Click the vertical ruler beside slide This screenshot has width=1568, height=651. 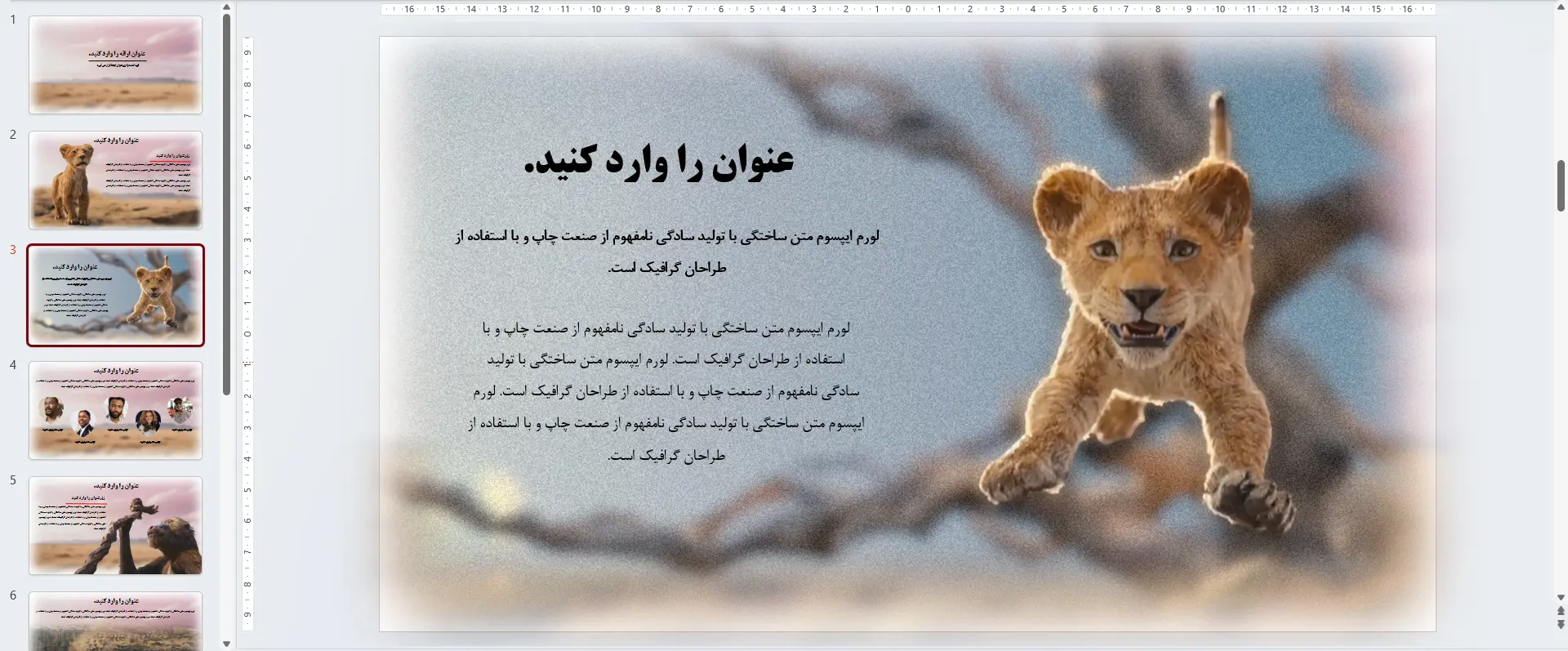247,333
